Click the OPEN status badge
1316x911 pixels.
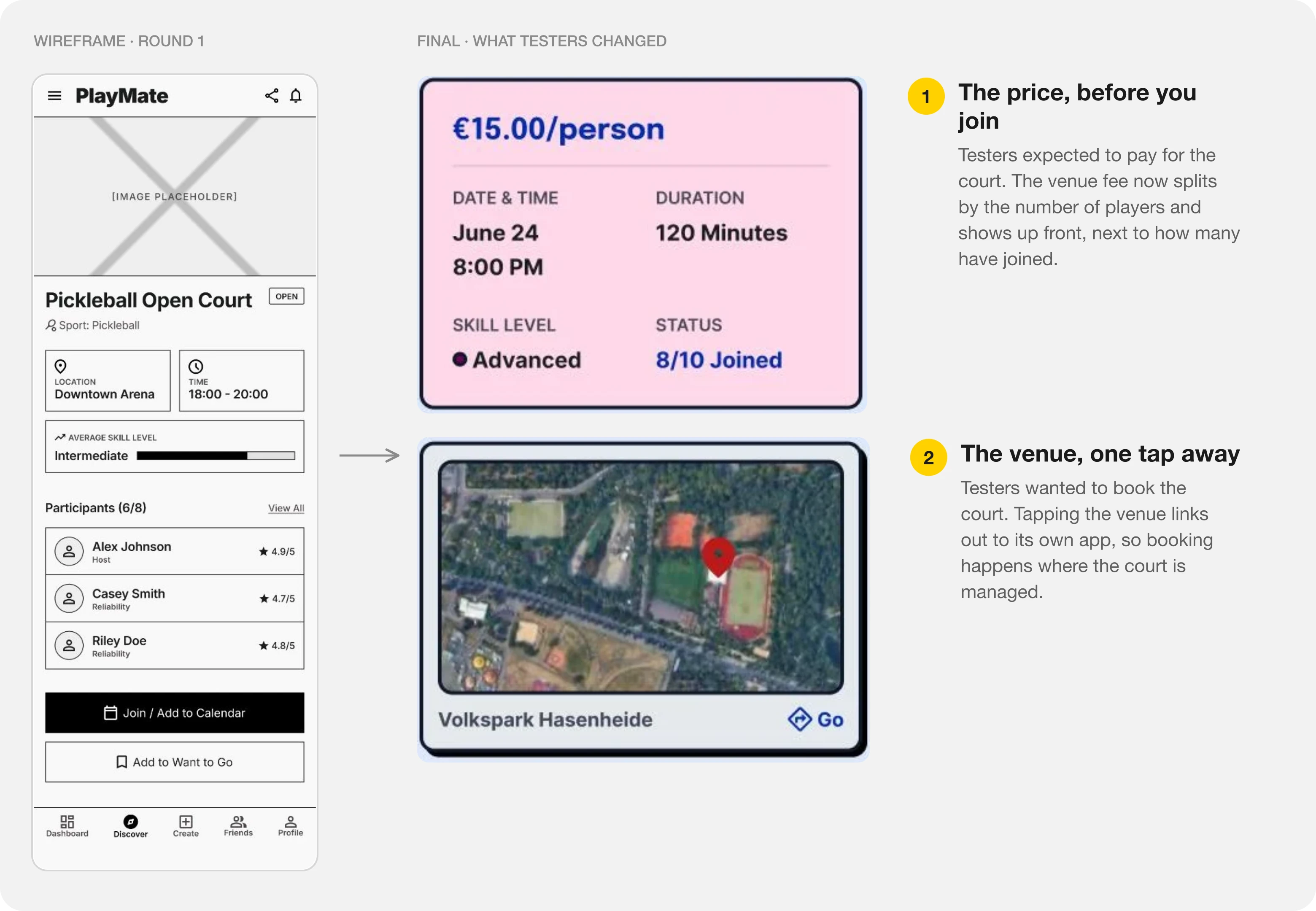[x=286, y=296]
